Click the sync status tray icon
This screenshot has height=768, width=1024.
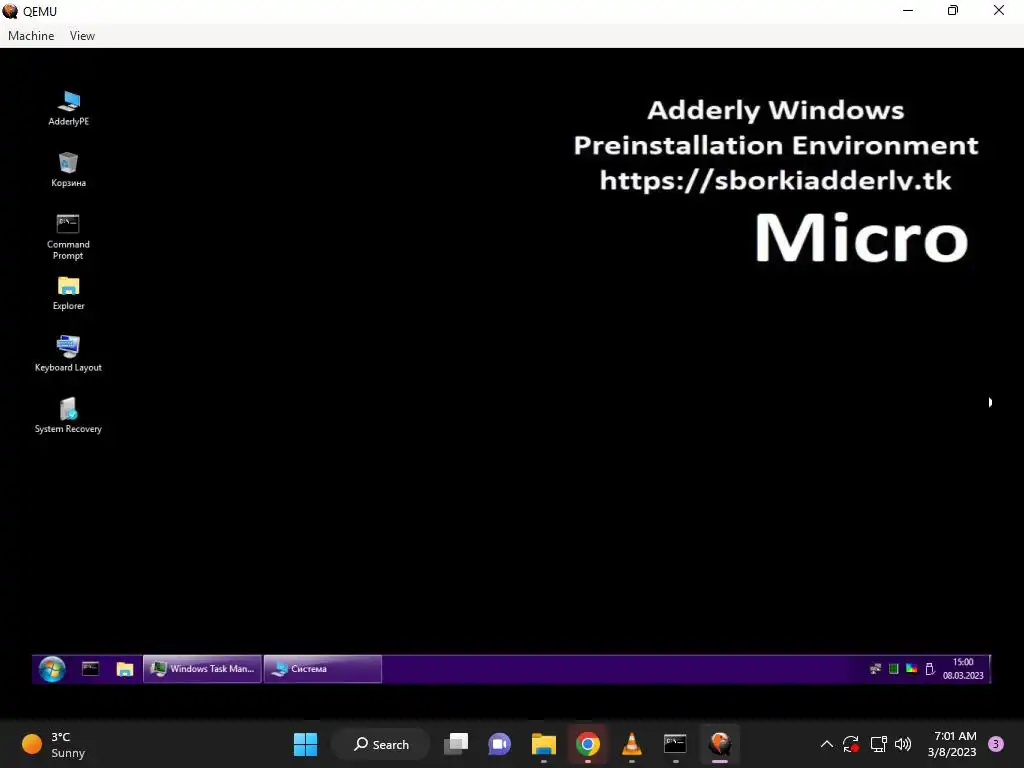850,744
